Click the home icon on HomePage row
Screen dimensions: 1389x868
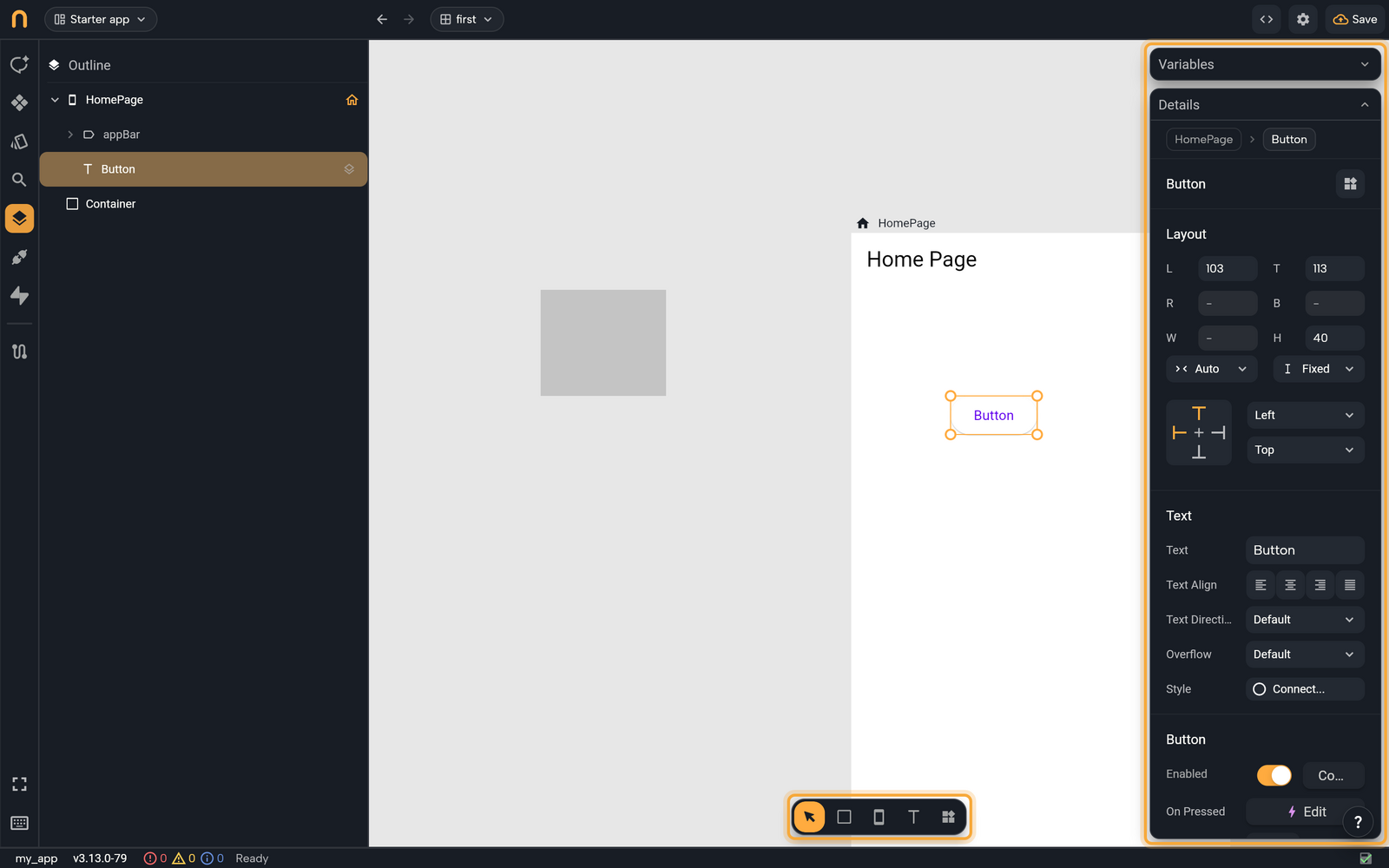(x=352, y=100)
